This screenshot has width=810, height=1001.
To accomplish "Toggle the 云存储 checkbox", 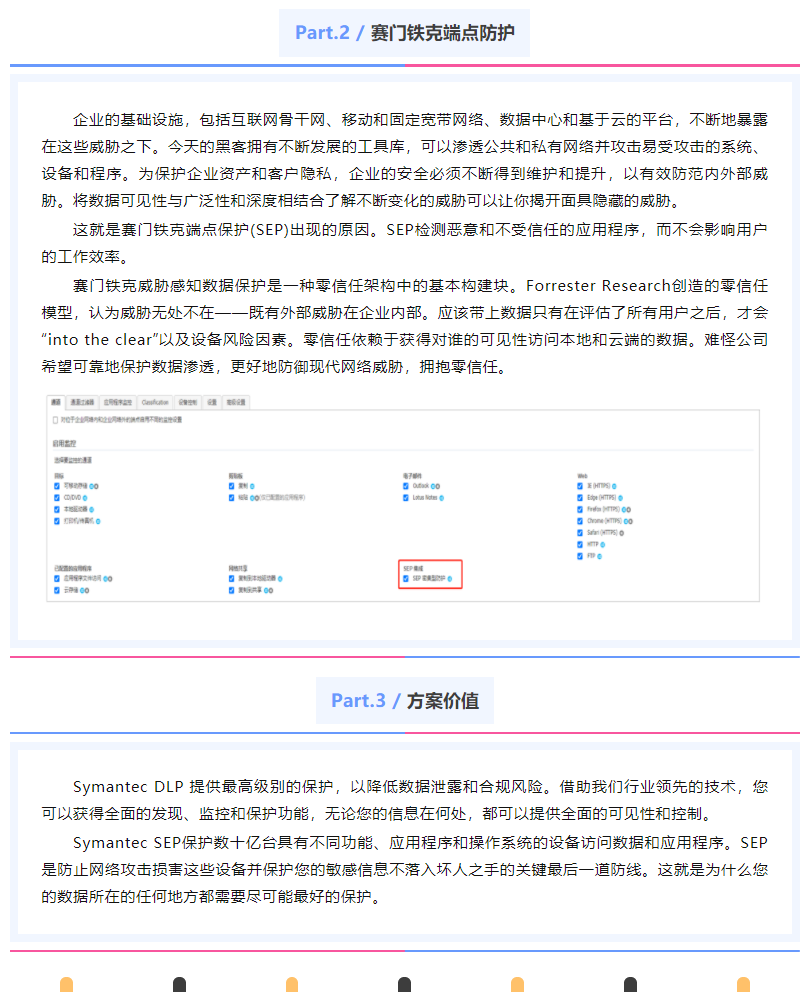I will pos(57,591).
